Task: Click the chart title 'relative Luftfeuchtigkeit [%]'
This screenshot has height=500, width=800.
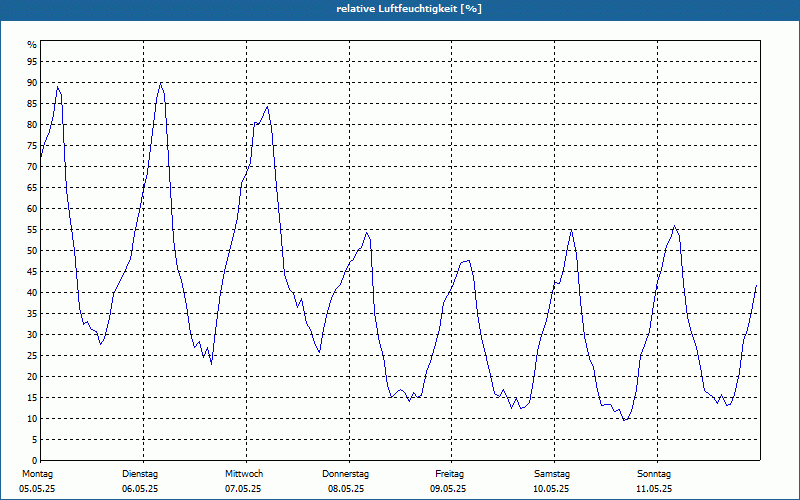Action: tap(409, 9)
